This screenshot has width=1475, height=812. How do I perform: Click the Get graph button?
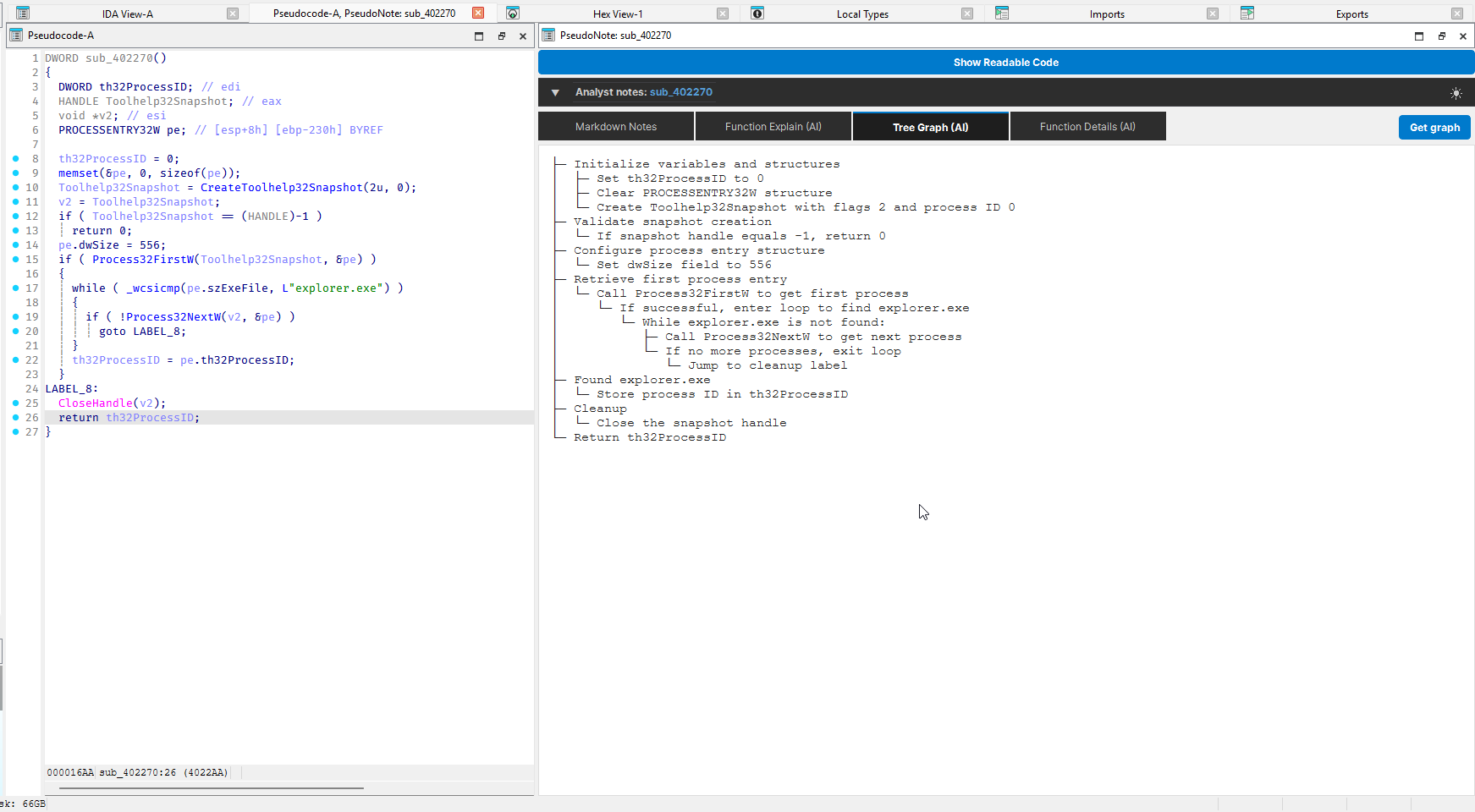pos(1434,127)
